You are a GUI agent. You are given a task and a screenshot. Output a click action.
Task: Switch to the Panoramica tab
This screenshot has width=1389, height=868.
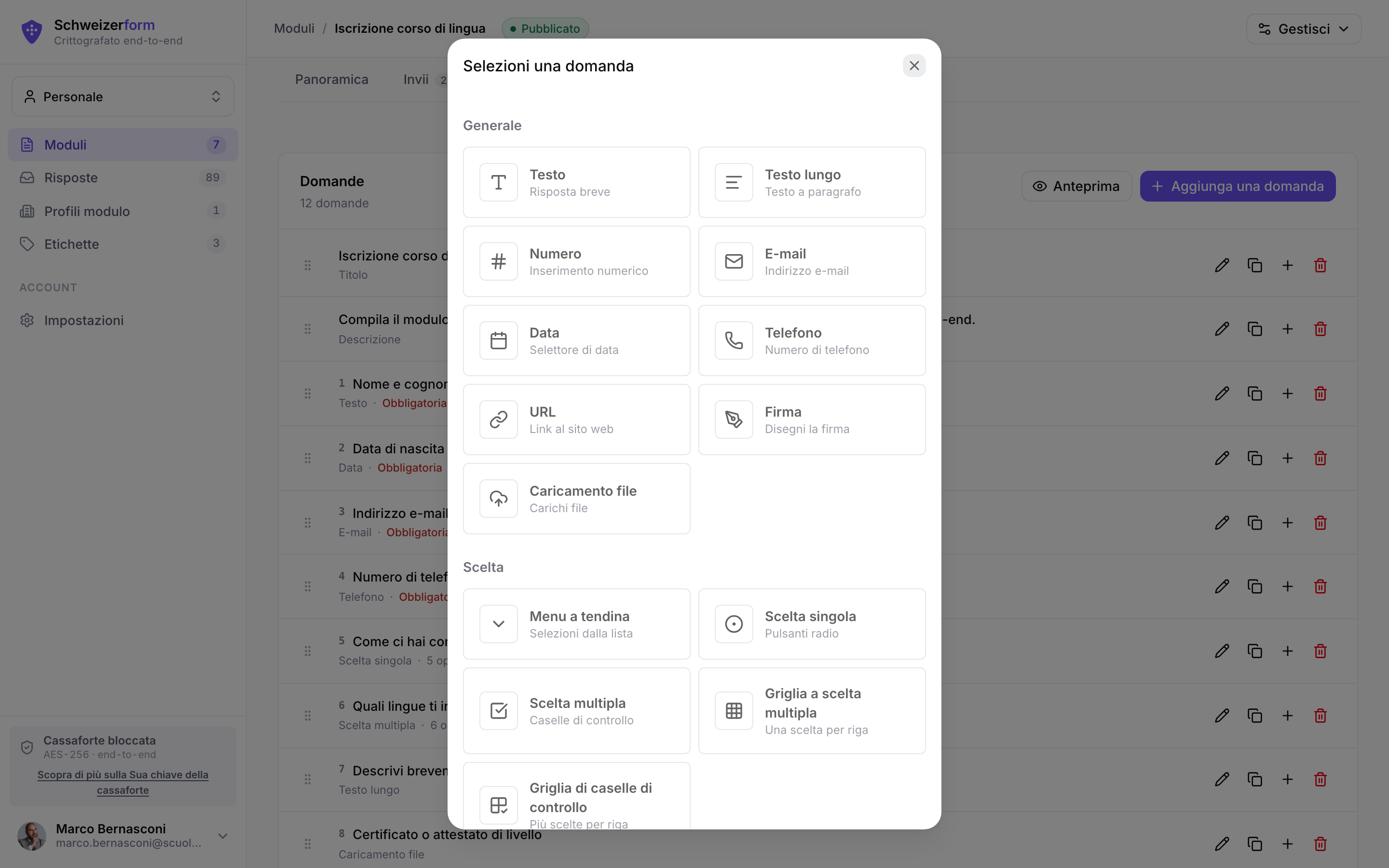332,79
